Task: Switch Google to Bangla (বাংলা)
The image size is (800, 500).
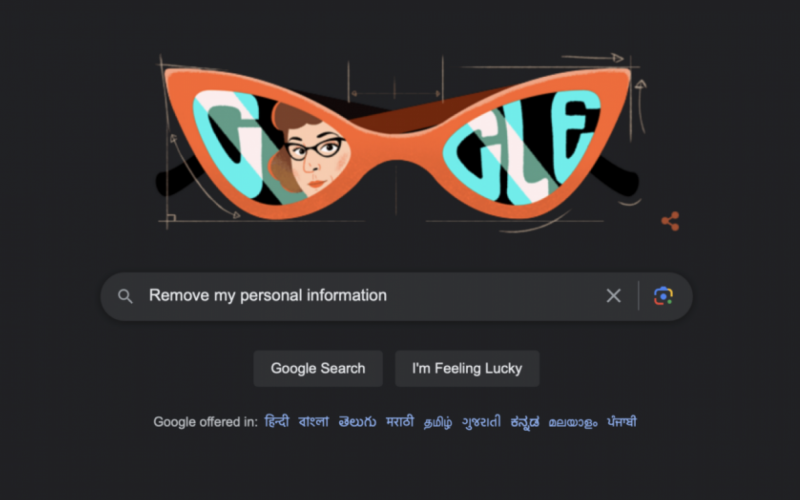Action: click(x=313, y=422)
